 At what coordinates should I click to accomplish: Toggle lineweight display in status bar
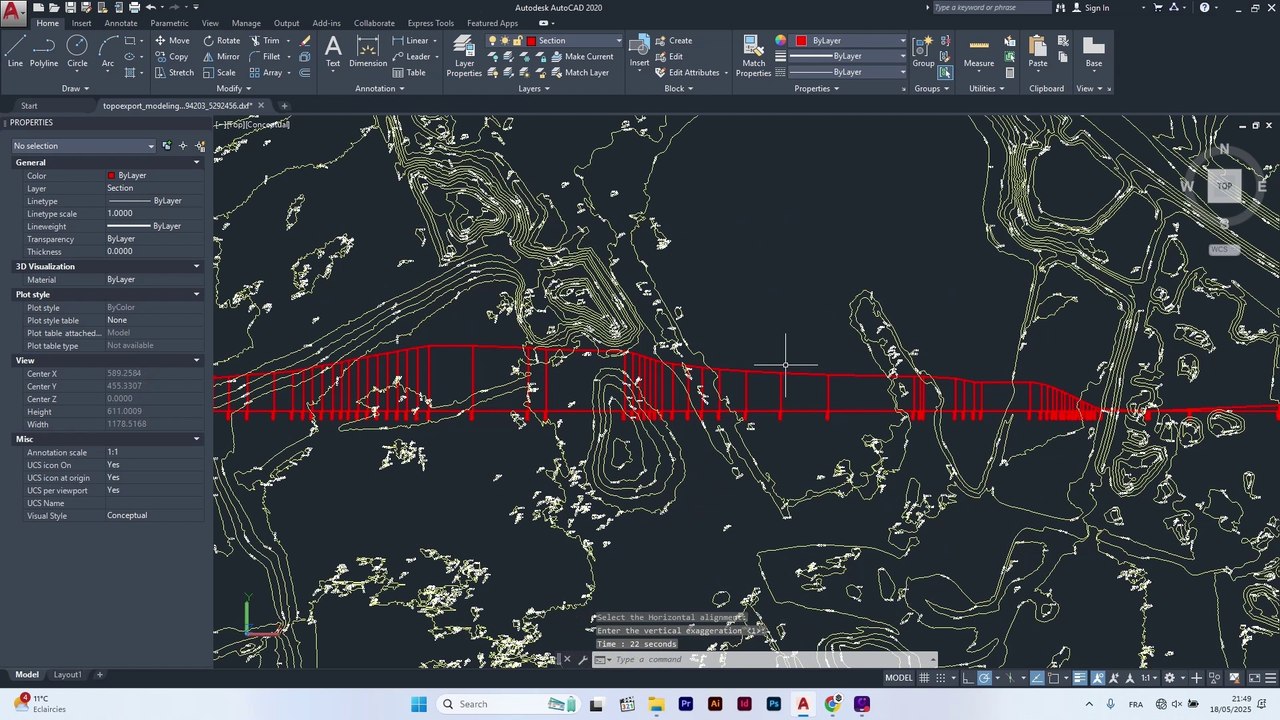coord(1080,678)
